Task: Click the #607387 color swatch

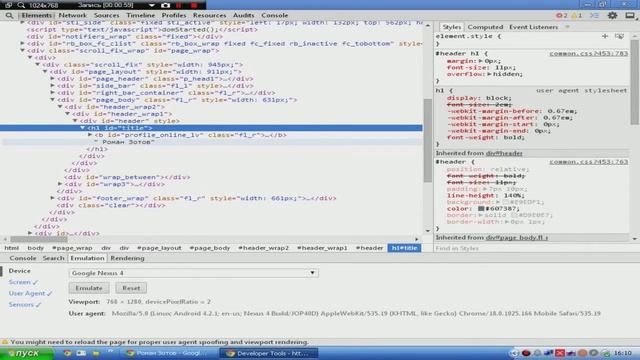Action: [481, 209]
